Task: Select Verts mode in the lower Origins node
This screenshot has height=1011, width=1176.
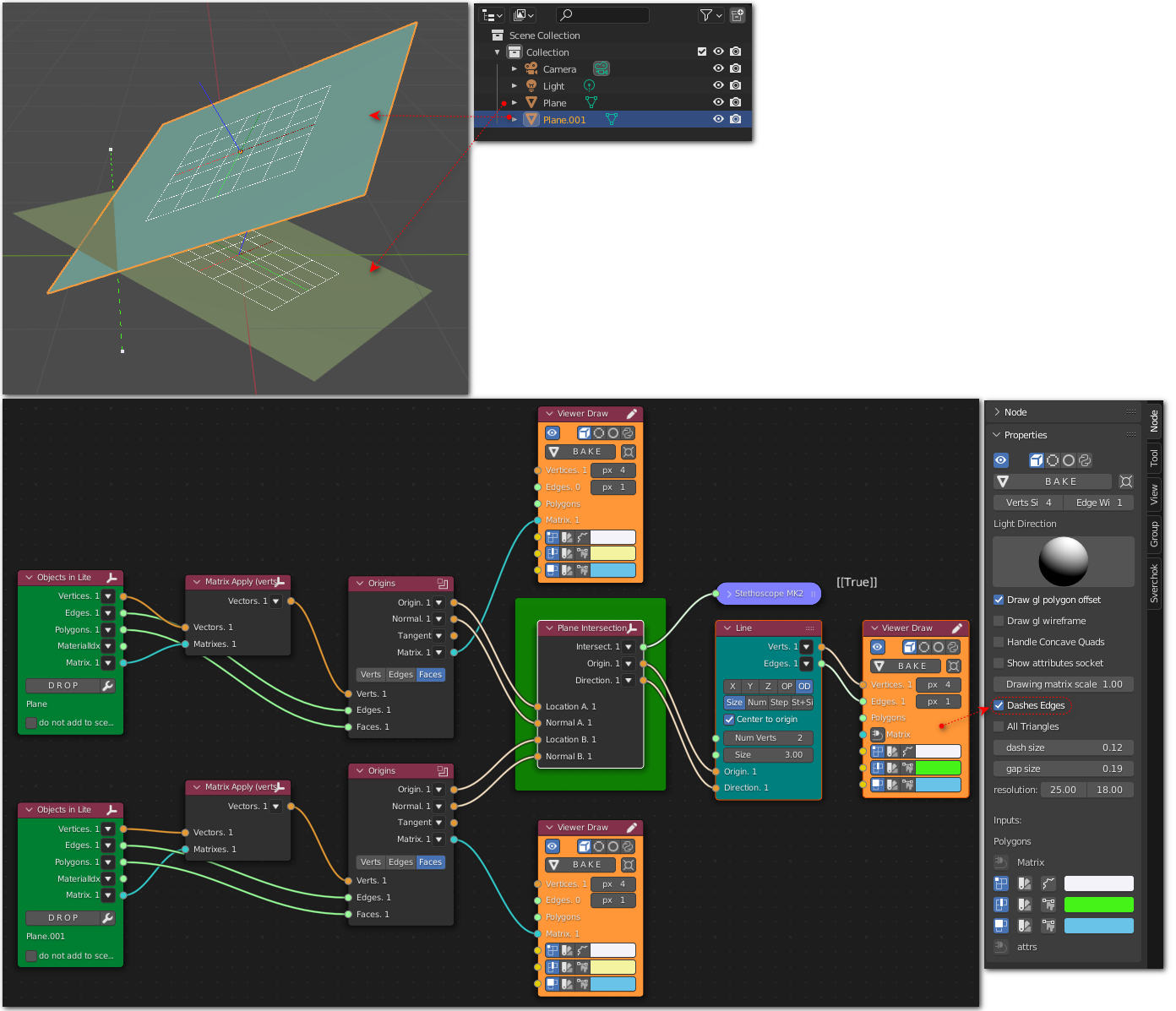Action: tap(371, 862)
